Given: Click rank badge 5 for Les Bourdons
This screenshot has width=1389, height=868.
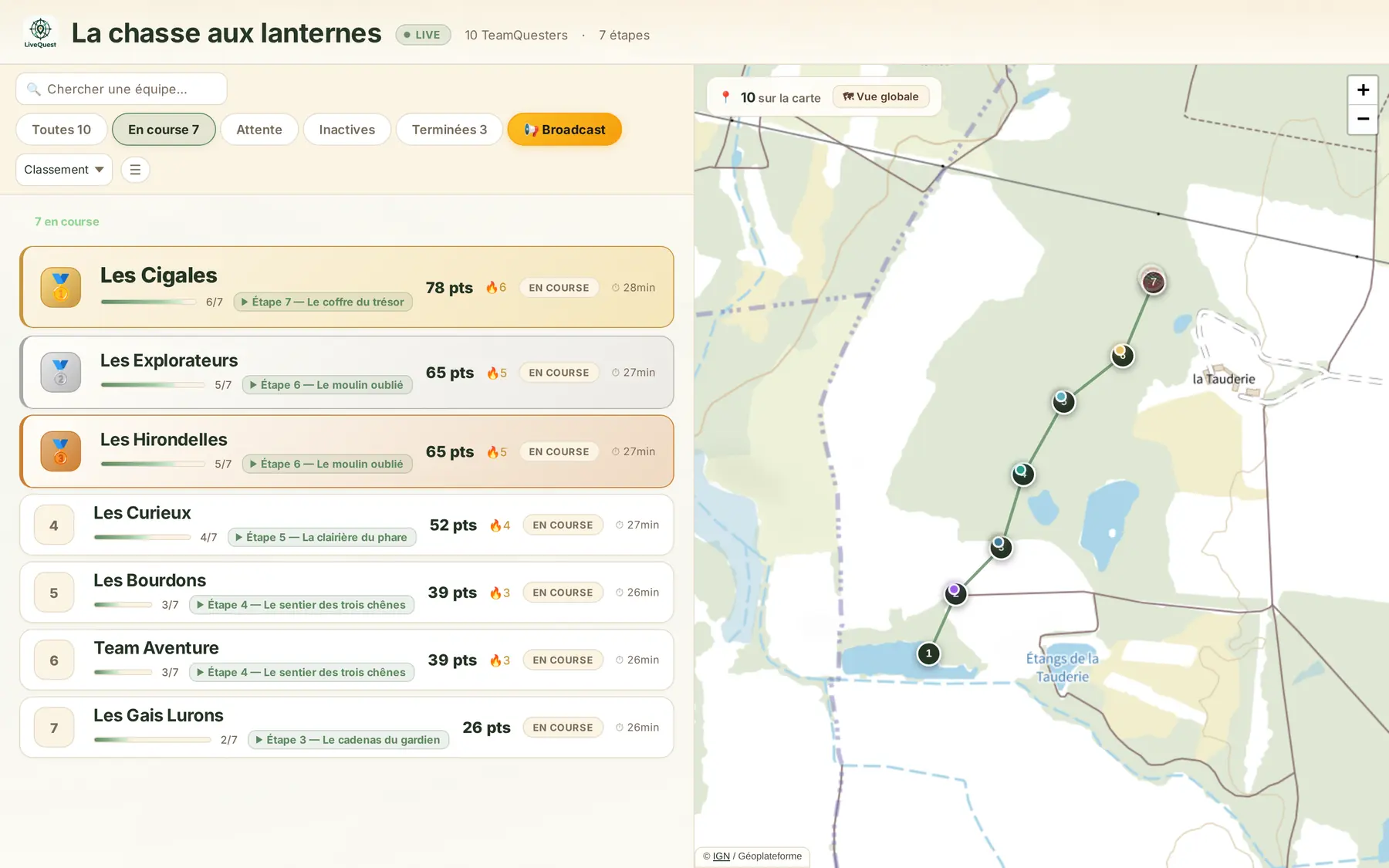Looking at the screenshot, I should pos(54,593).
